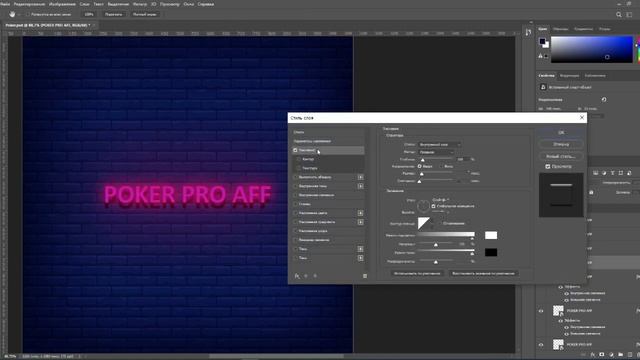This screenshot has width=640, height=360.
Task: Filter layers by smart object icon
Action: [629, 173]
